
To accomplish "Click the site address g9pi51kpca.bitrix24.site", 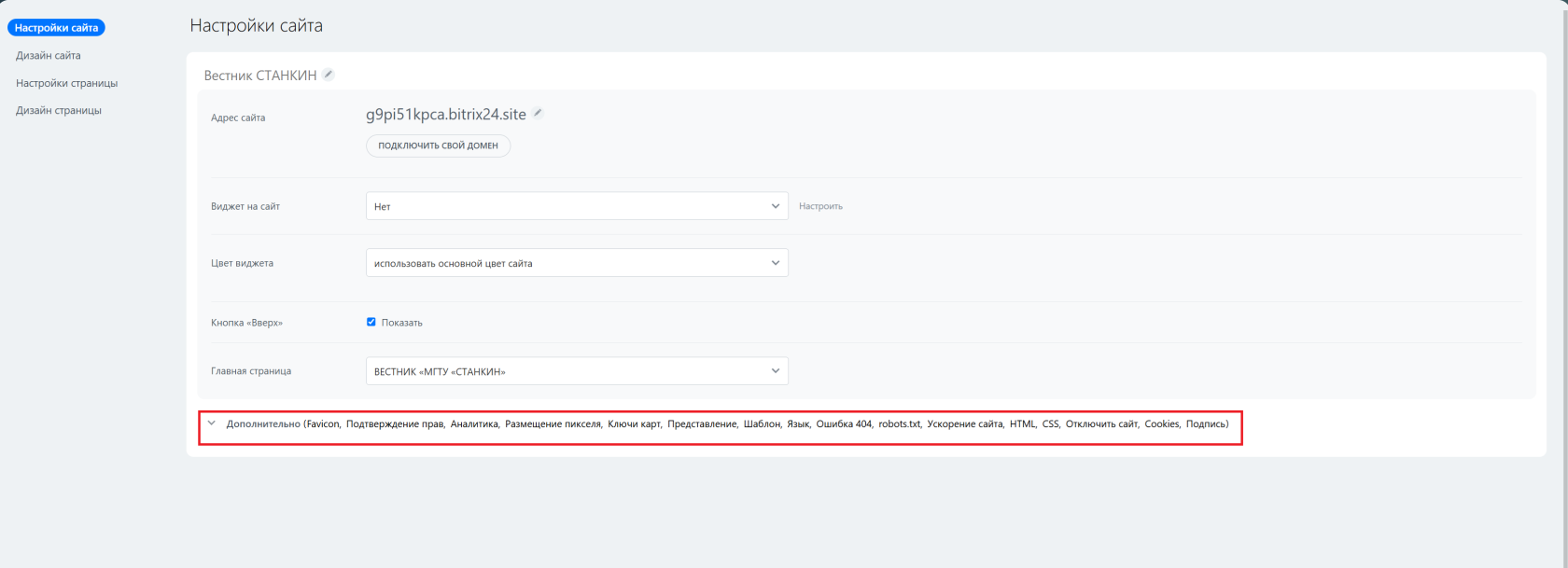I will (446, 115).
